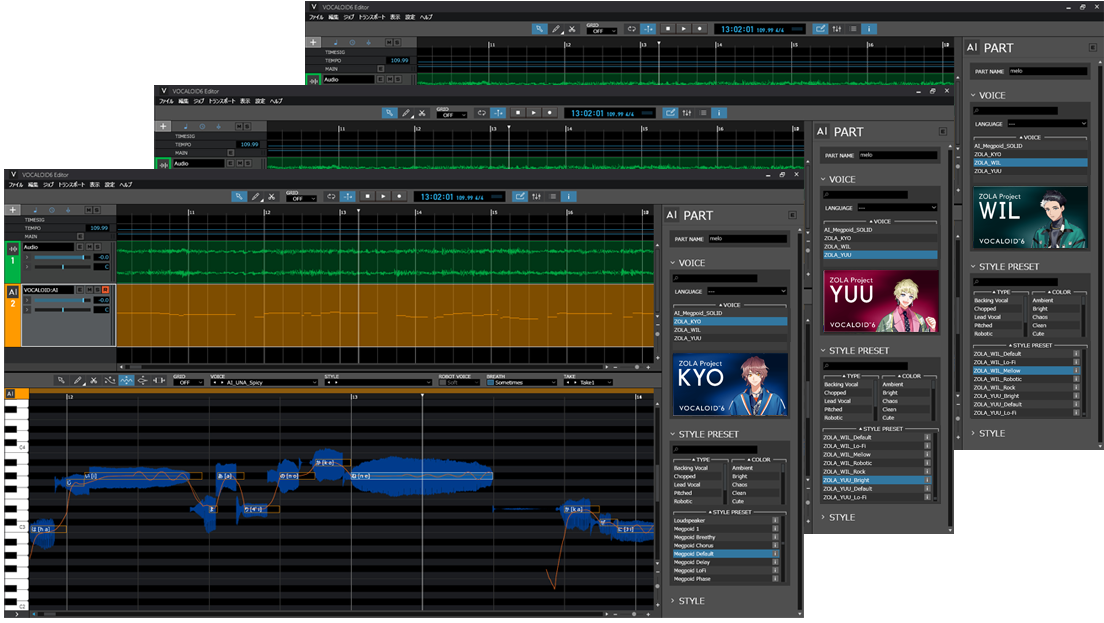Open the TAKE Take1 dropdown
The height and width of the screenshot is (623, 1104).
click(587, 382)
